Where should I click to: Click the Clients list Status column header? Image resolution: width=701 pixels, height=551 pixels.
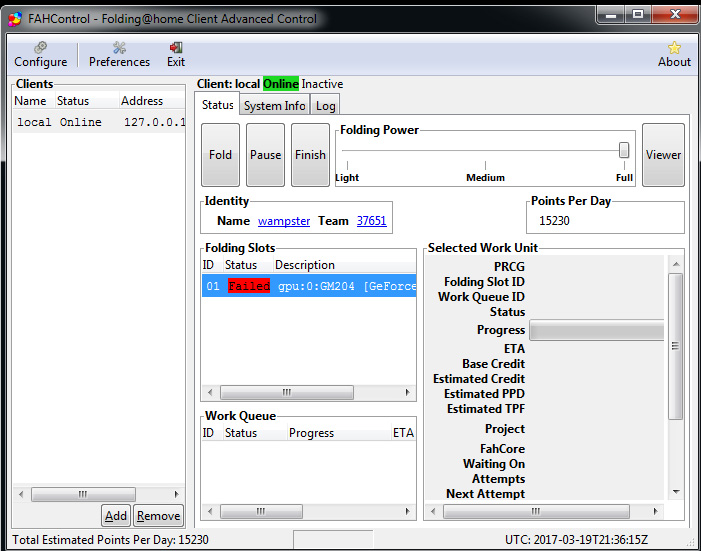point(87,101)
